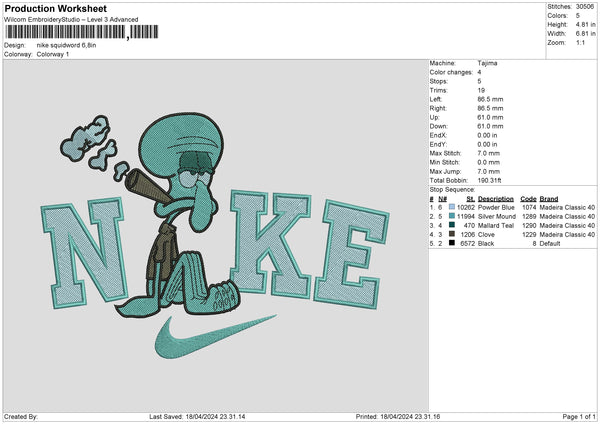Click the Width value 6.81 in
Image resolution: width=600 pixels, height=424 pixels.
click(x=585, y=34)
